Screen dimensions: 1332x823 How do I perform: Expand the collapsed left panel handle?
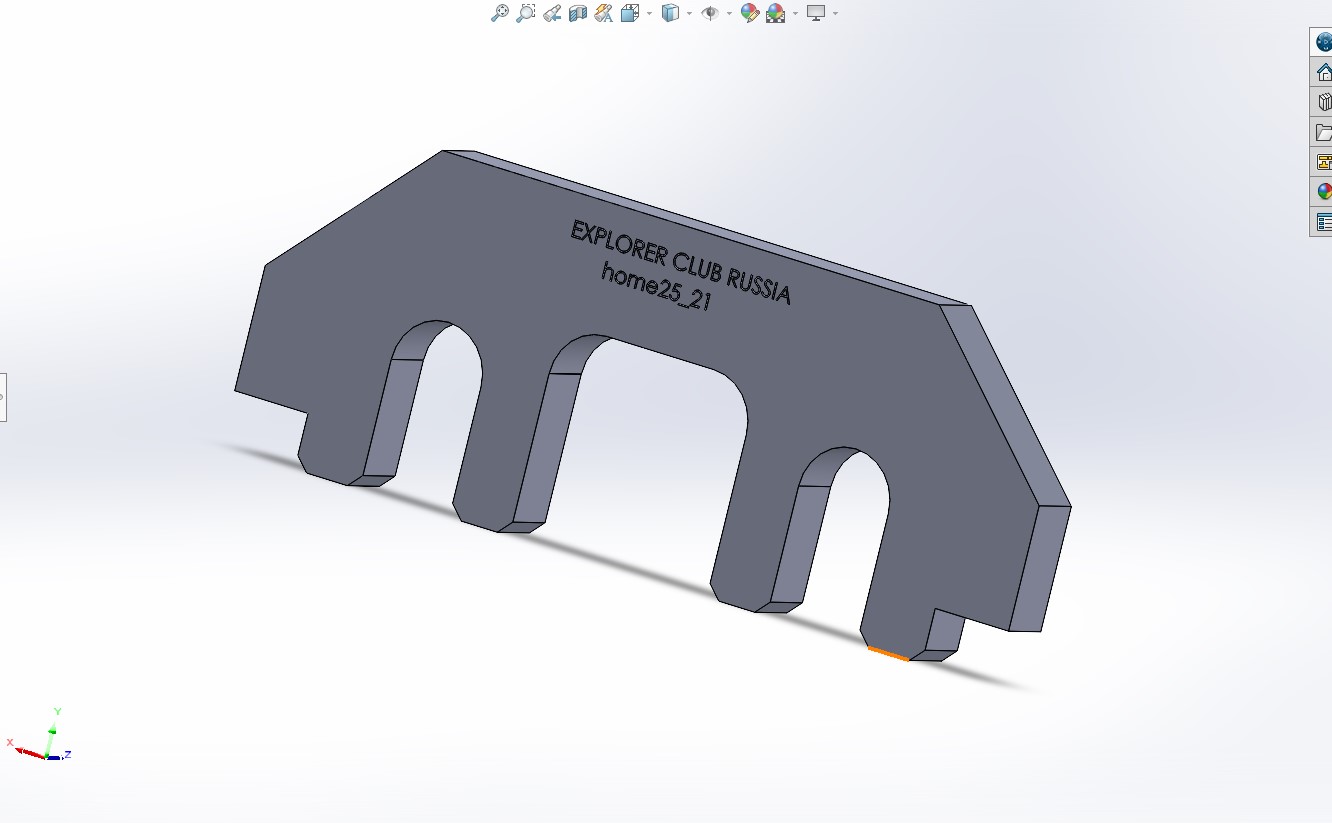click(x=3, y=397)
